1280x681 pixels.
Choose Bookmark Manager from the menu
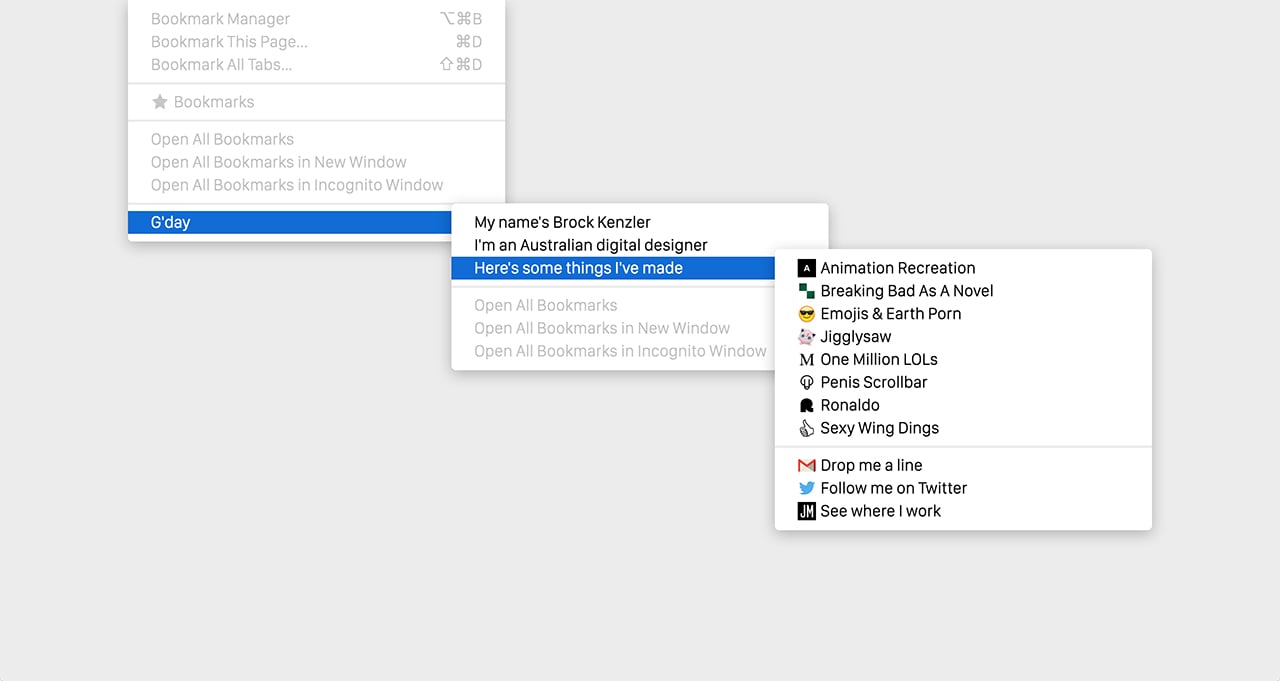coord(220,19)
